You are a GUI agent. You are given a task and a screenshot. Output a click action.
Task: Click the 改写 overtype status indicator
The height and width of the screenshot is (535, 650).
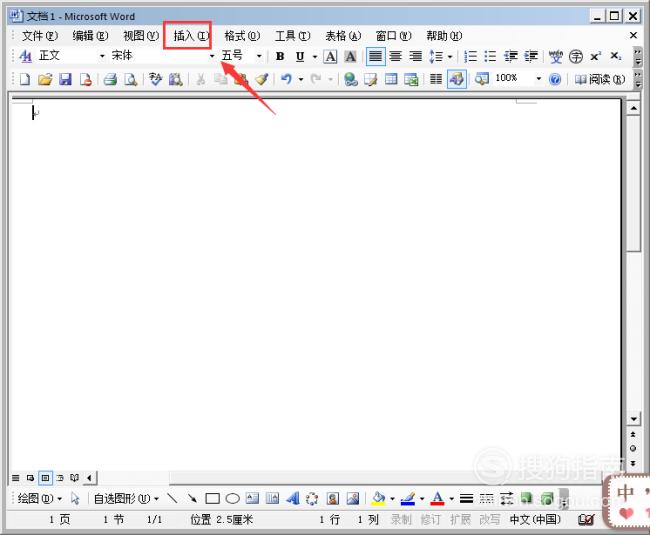pyautogui.click(x=490, y=519)
